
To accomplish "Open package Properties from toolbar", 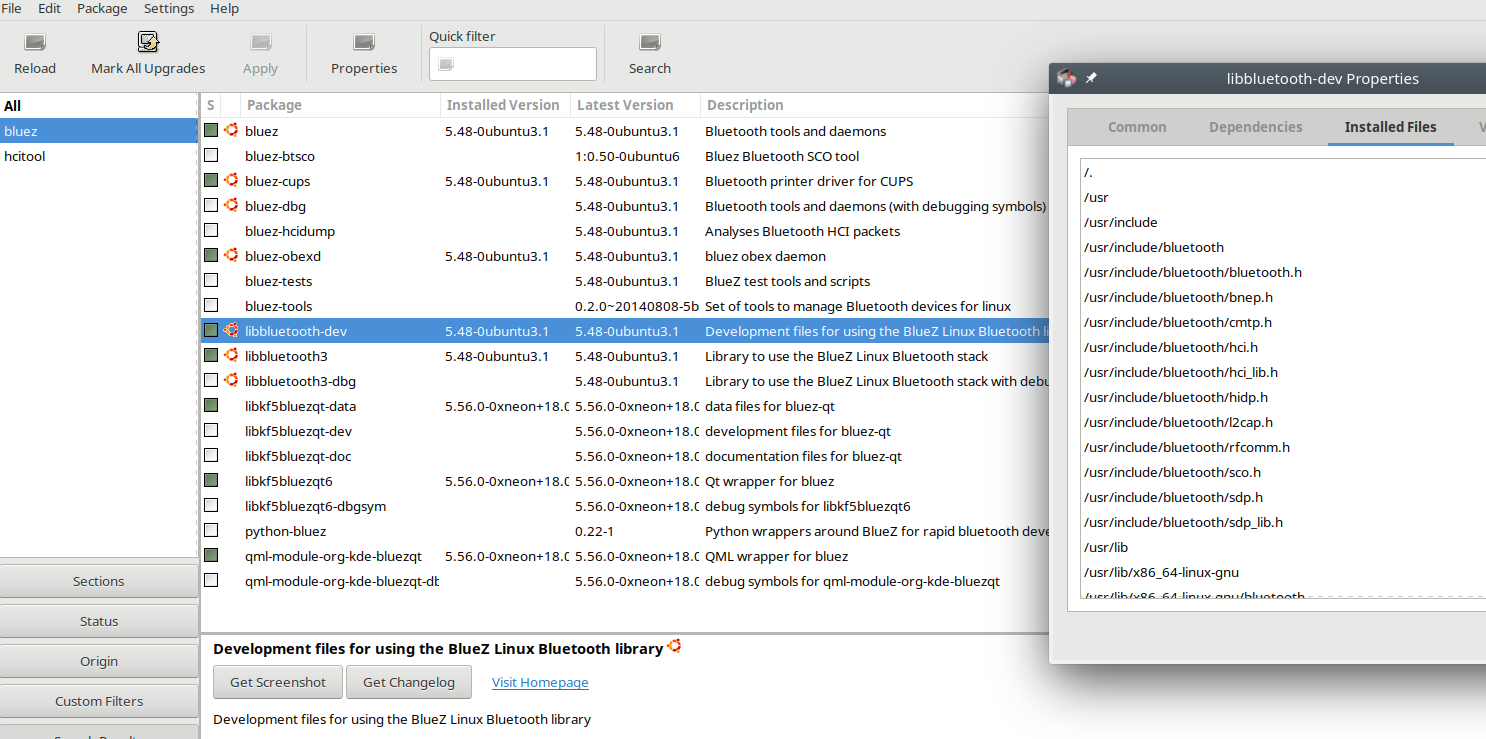I will 364,54.
